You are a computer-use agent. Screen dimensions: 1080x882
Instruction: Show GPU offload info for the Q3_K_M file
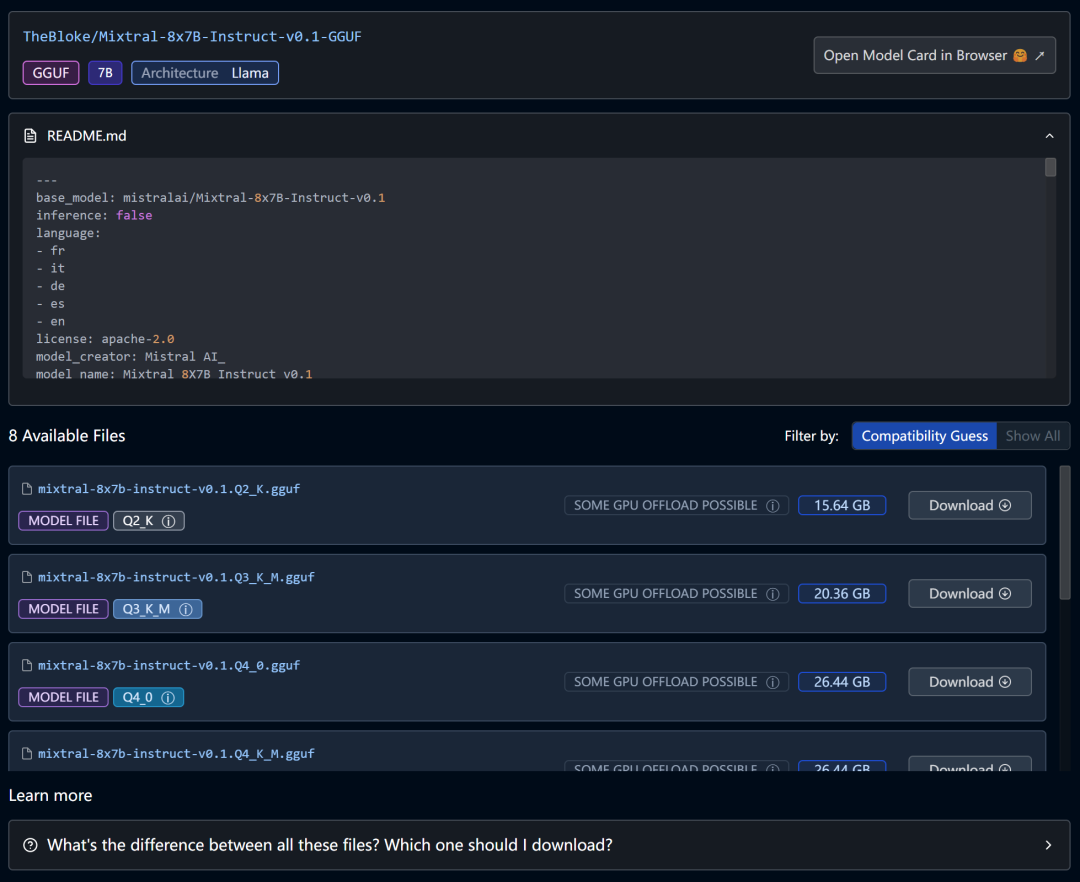coord(773,594)
